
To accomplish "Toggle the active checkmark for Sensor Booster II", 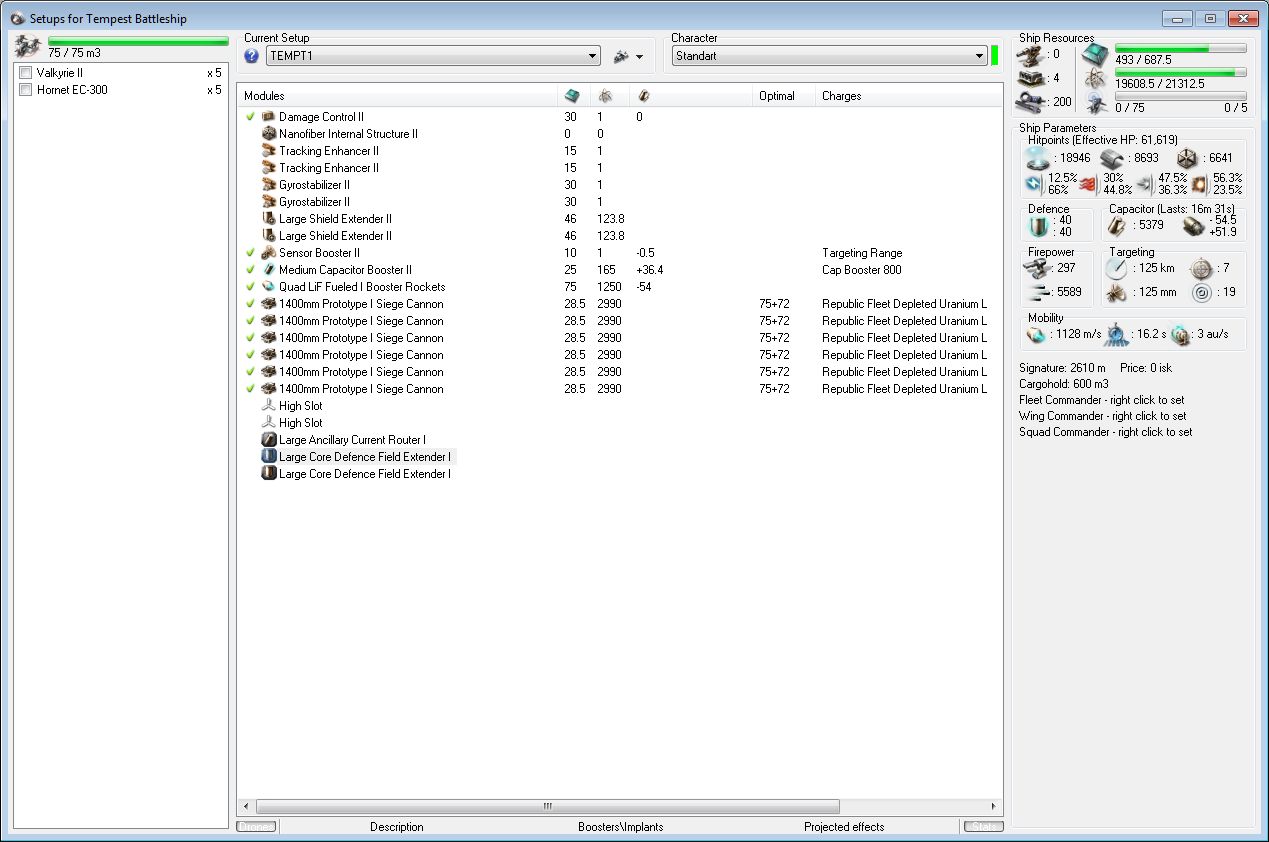I will point(251,253).
